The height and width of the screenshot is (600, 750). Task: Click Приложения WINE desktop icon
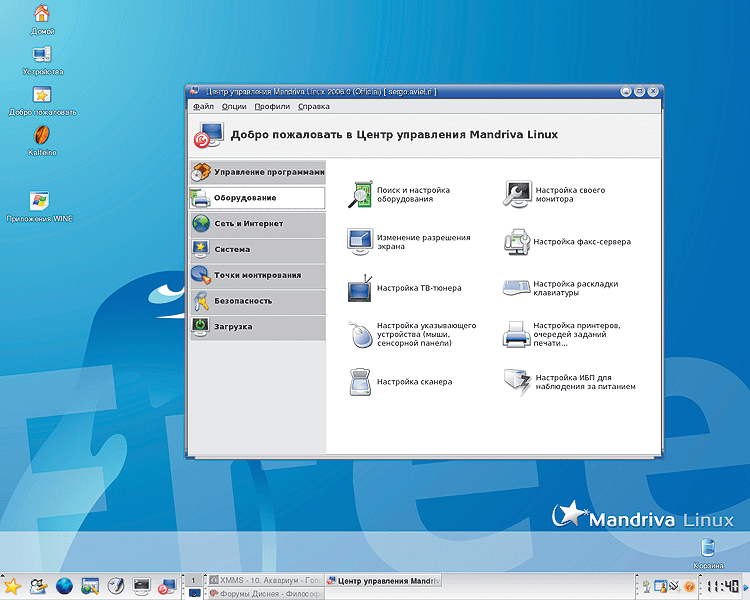39,207
